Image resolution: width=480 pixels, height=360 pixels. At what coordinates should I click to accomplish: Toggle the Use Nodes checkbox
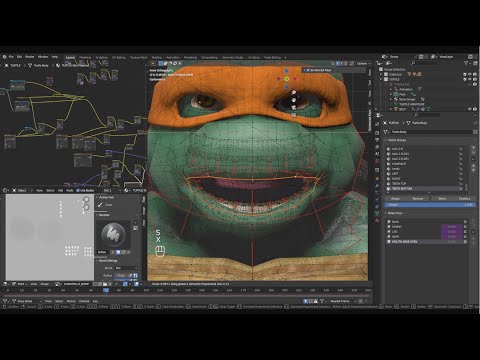coord(78,190)
